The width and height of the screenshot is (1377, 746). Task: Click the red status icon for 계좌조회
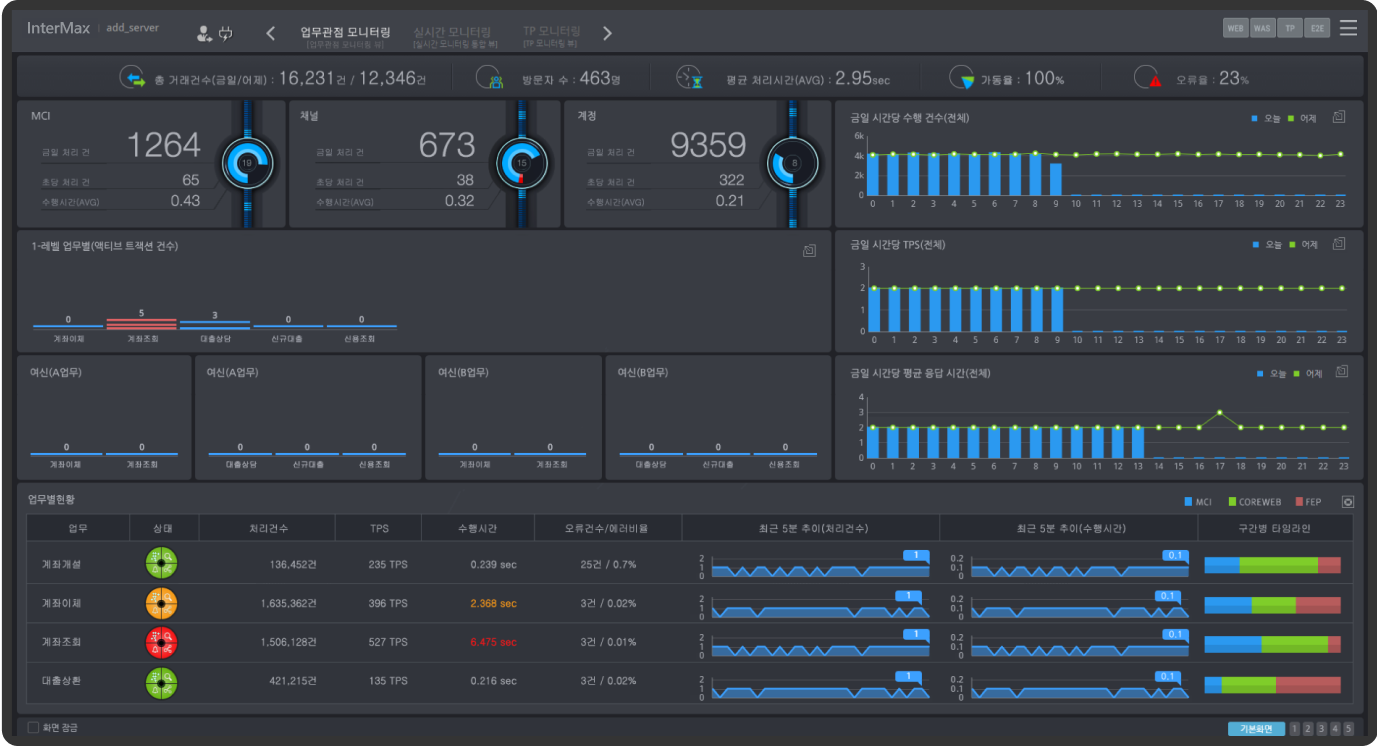point(162,642)
